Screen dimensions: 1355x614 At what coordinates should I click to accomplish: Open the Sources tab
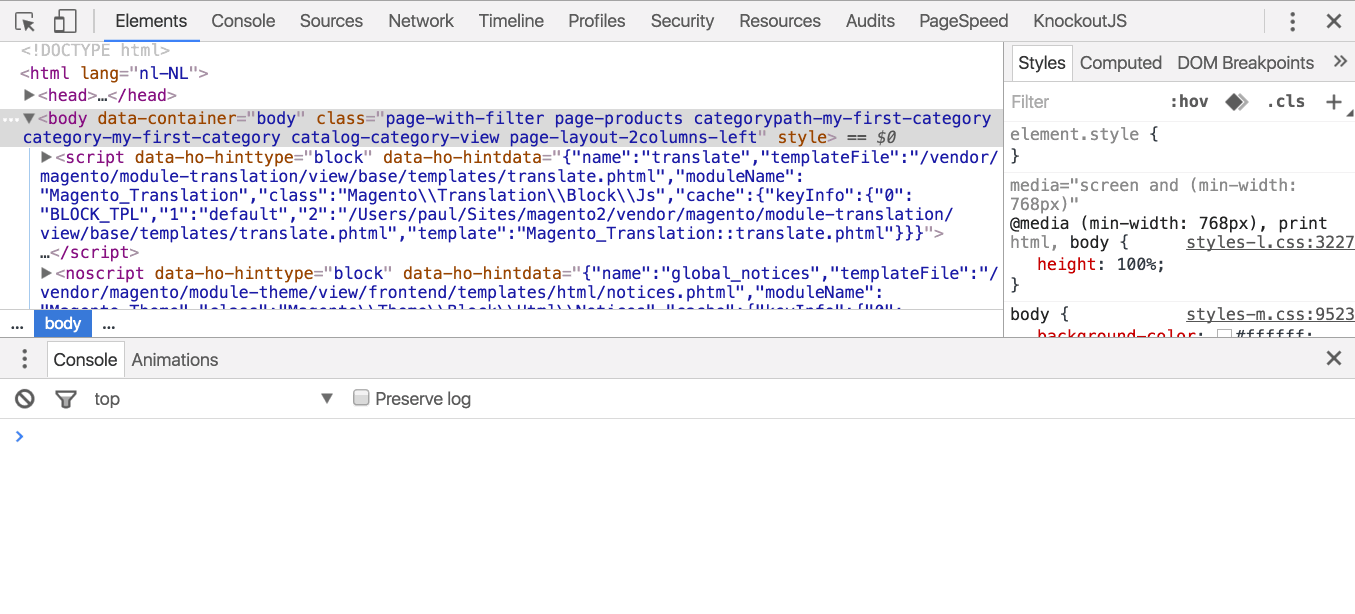pyautogui.click(x=331, y=21)
